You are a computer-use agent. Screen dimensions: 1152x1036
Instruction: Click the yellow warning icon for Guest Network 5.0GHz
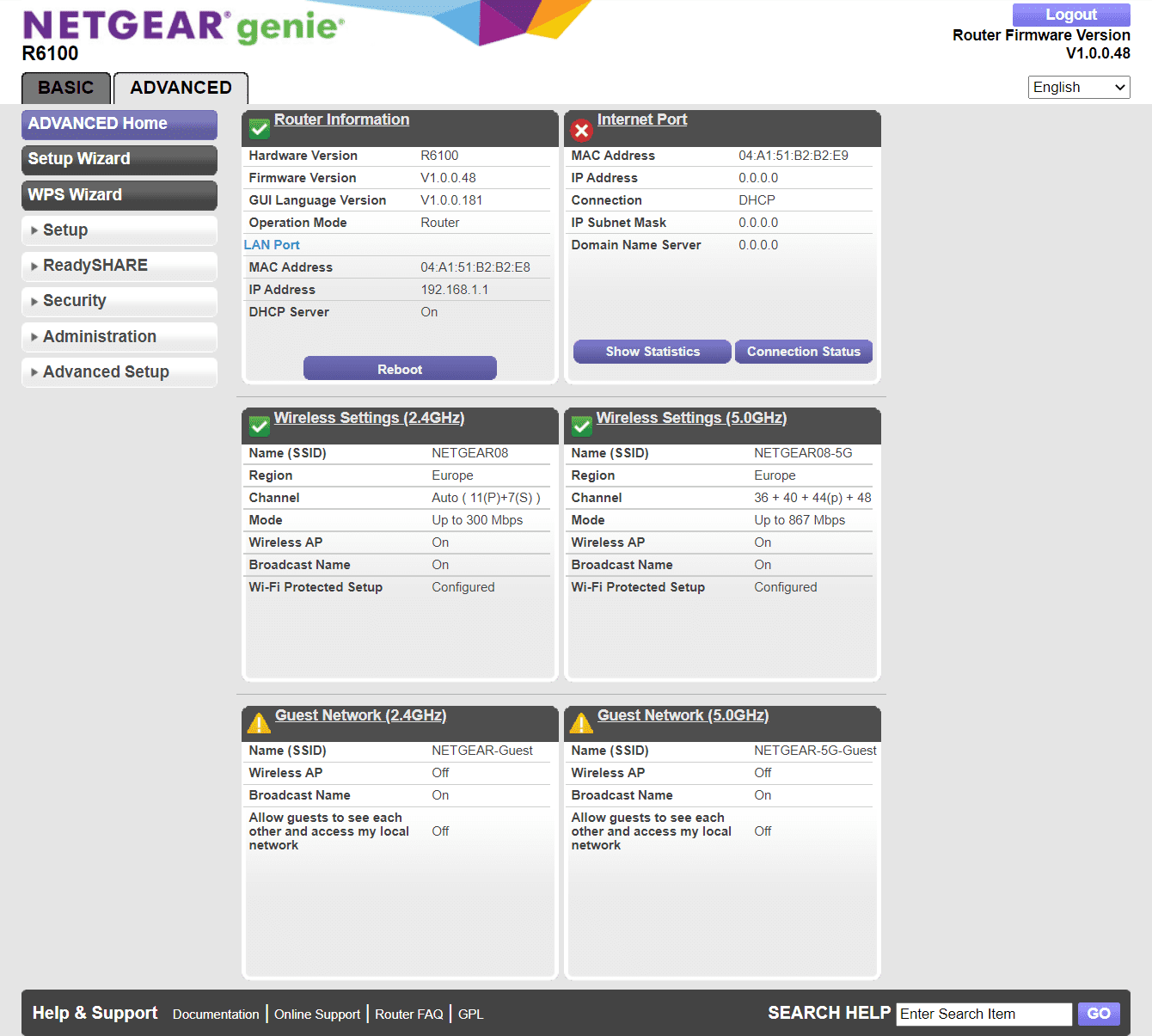pos(582,724)
